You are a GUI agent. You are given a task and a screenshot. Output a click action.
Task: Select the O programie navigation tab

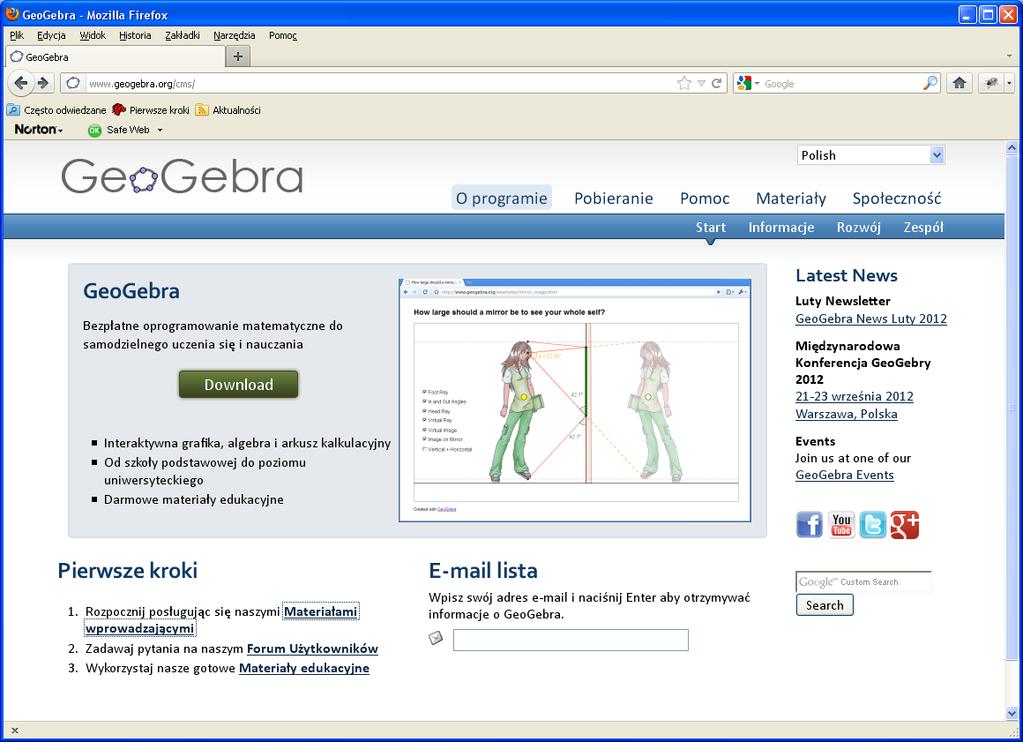[501, 198]
